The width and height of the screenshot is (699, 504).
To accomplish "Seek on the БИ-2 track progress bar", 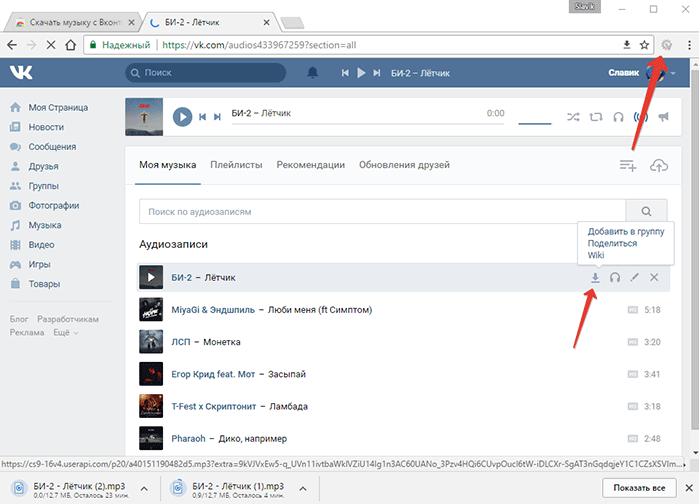I will tap(368, 123).
